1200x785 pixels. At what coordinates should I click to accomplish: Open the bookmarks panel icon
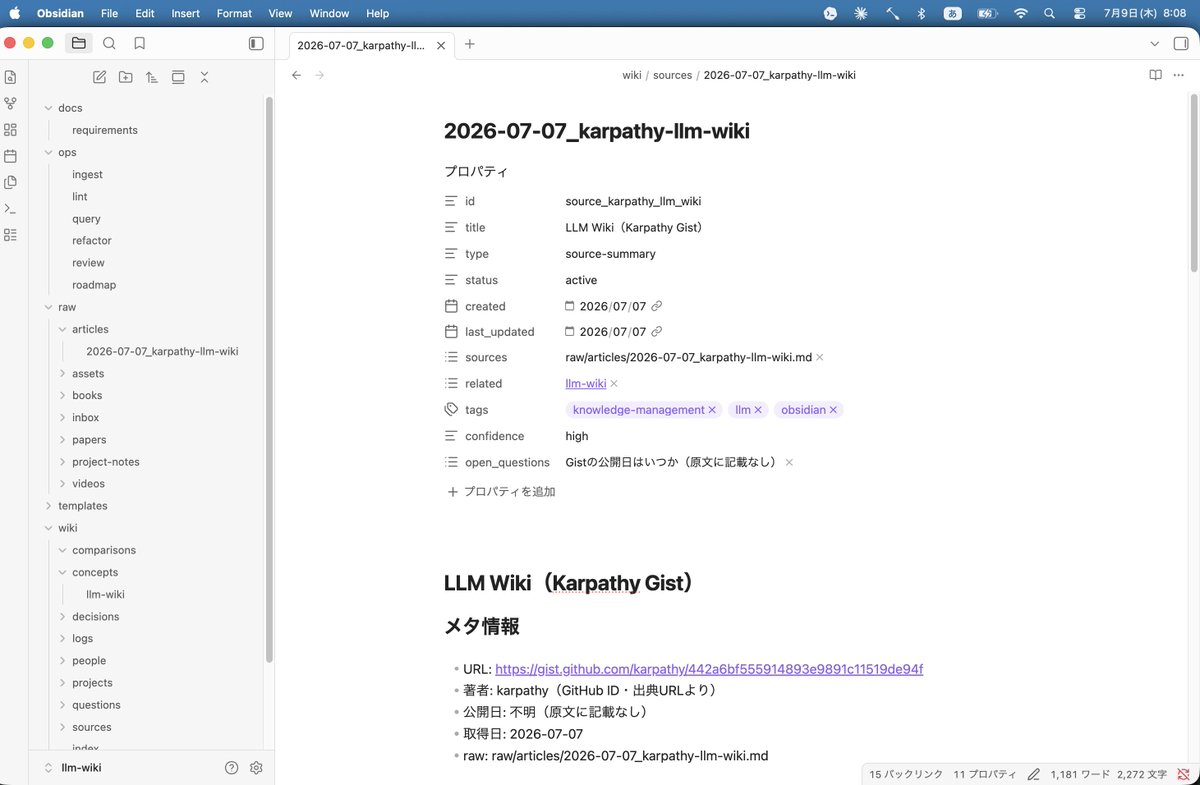pos(139,43)
